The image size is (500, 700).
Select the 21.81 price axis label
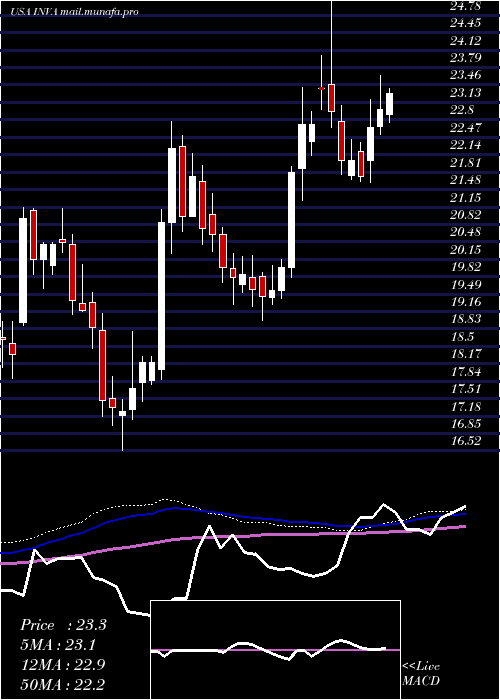466,162
